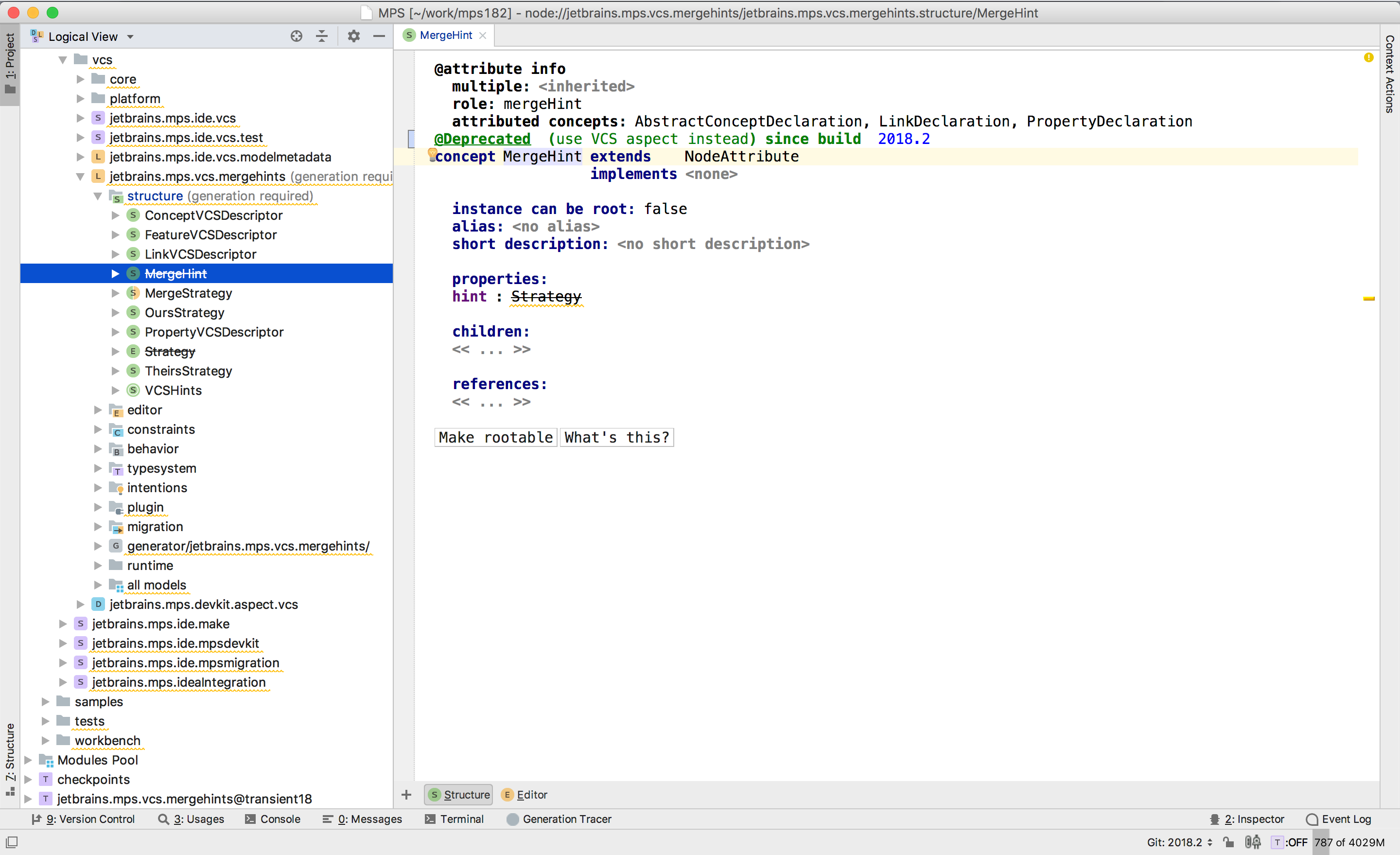Open the 9: Version Control tool window
1400x855 pixels.
[84, 819]
